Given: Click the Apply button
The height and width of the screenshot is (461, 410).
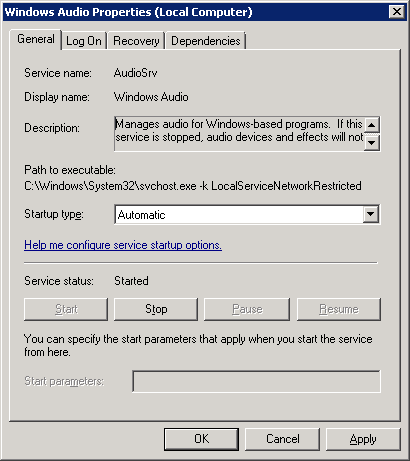Looking at the screenshot, I should [x=363, y=439].
